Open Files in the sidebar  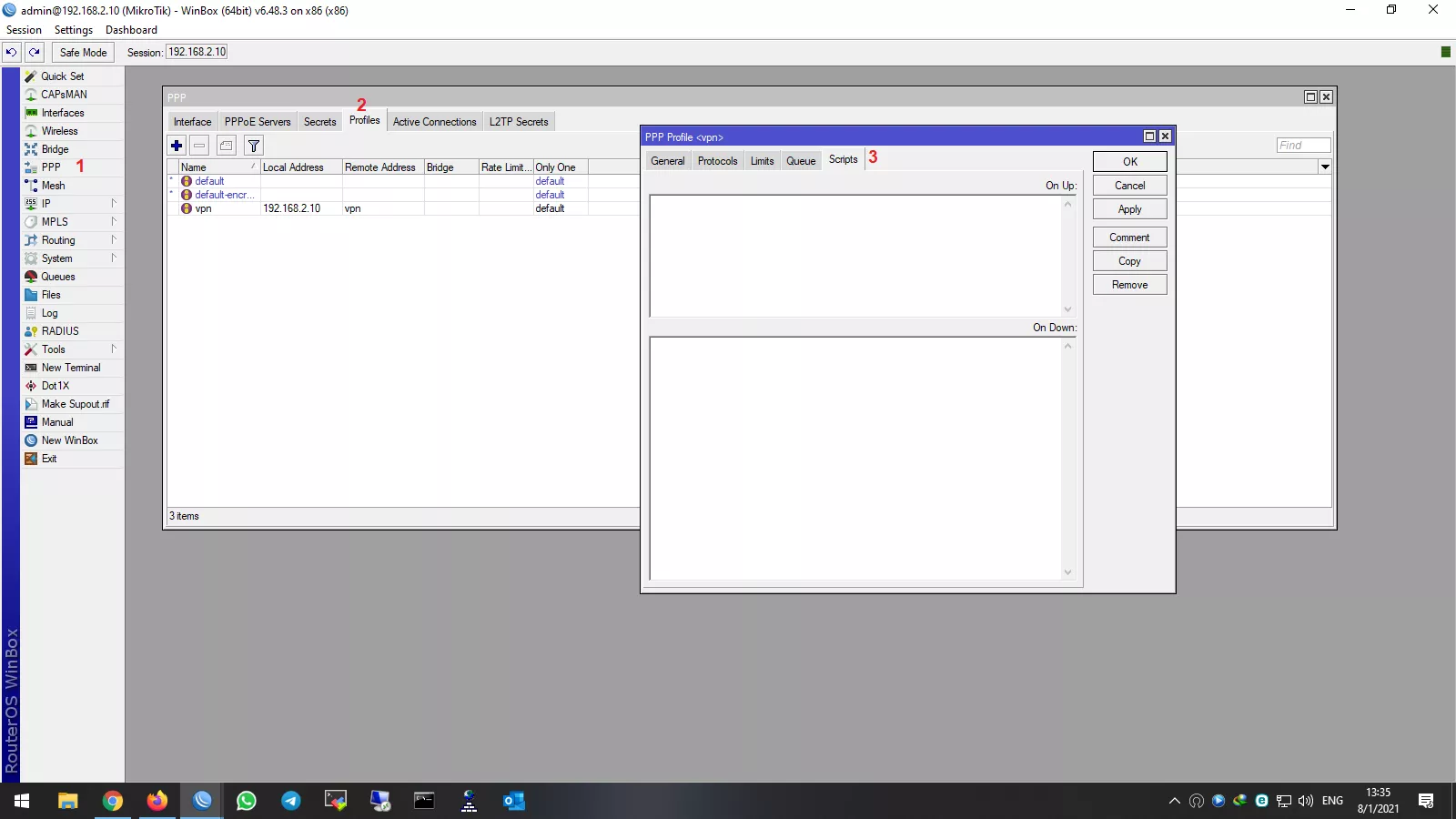tap(51, 295)
